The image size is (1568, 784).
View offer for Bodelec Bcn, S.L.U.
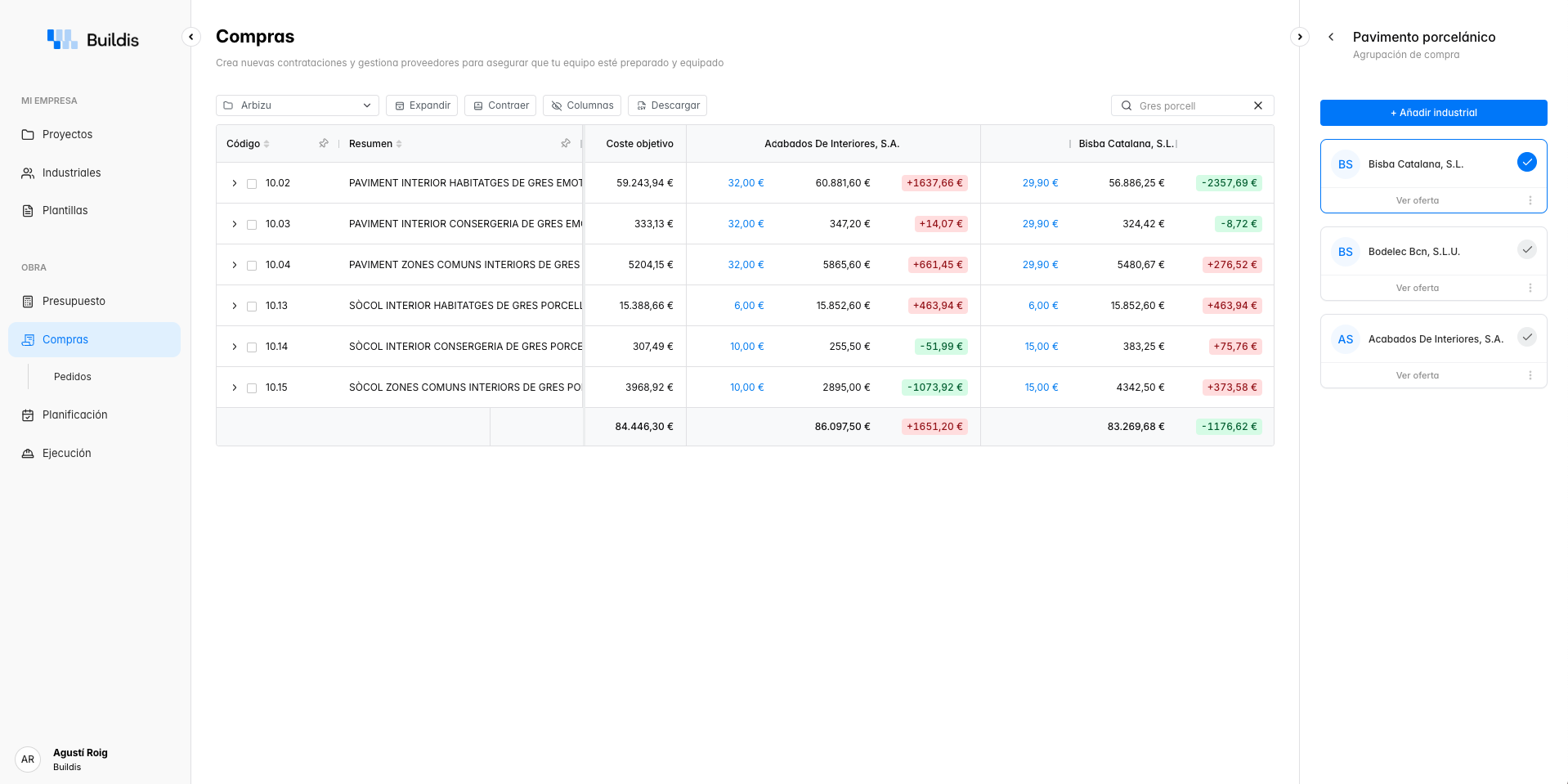1418,288
